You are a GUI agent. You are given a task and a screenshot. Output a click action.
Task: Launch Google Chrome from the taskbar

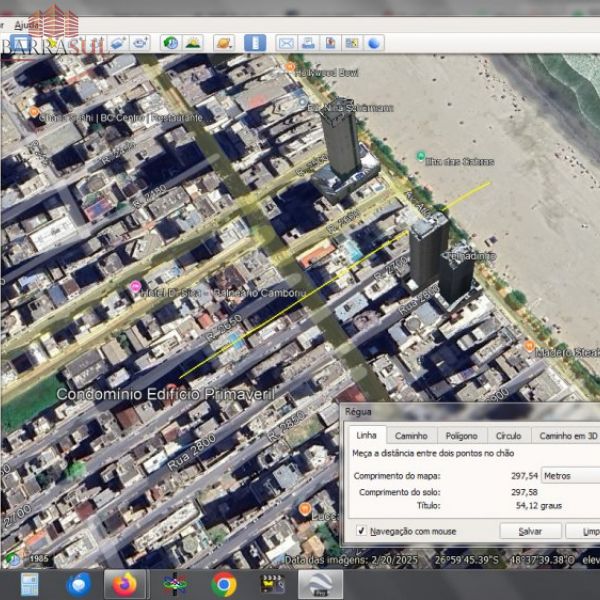coord(224,584)
